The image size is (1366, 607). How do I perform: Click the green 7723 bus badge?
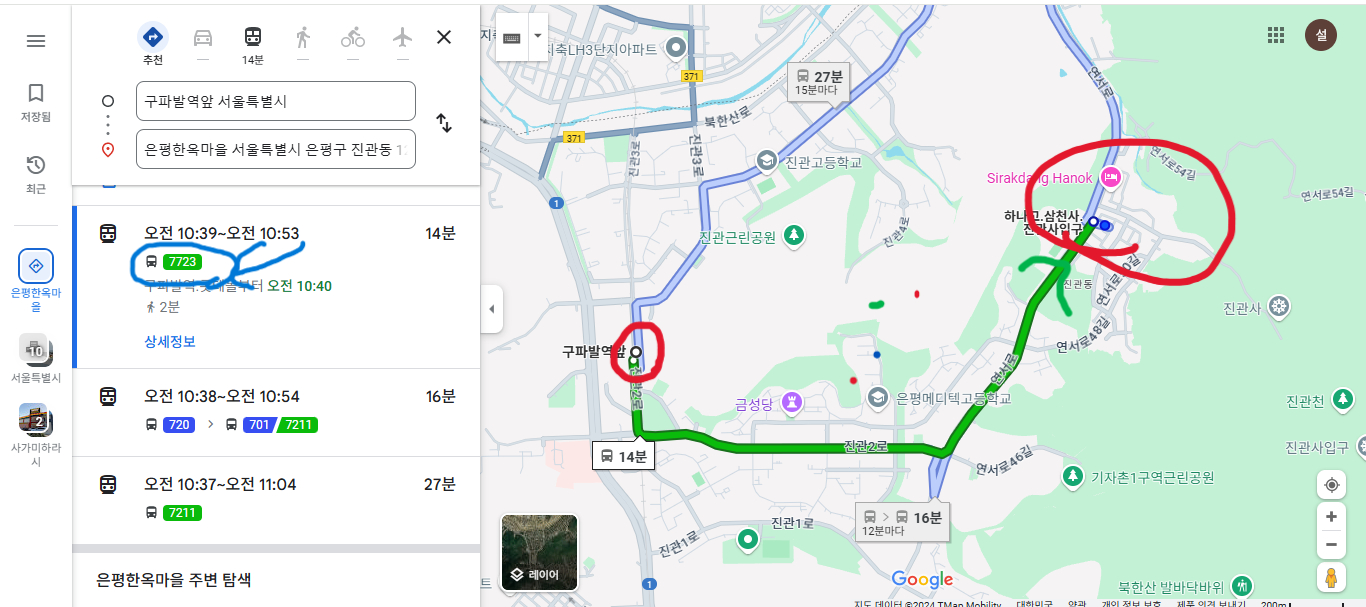point(183,262)
